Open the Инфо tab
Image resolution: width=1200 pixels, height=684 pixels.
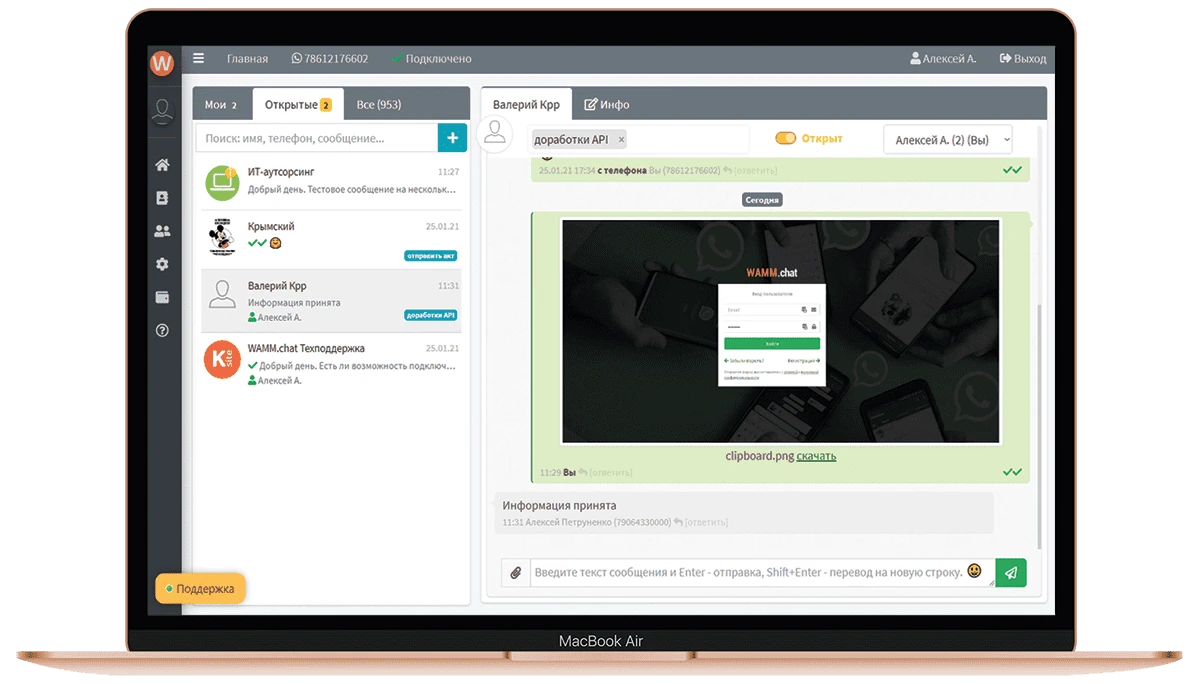(607, 104)
